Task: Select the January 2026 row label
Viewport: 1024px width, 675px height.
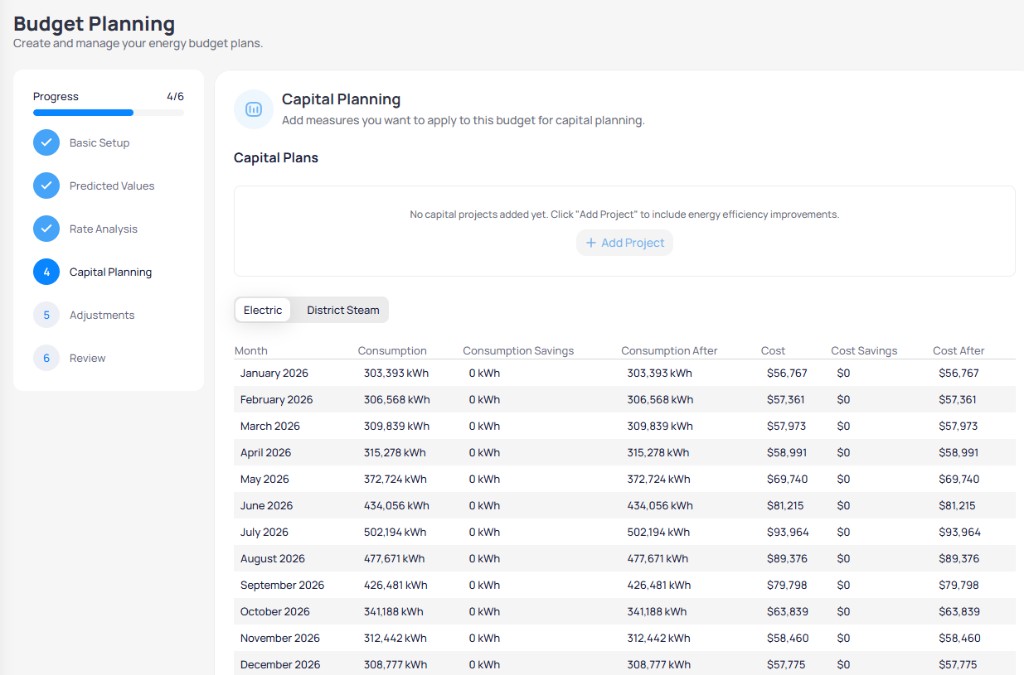Action: [x=274, y=373]
